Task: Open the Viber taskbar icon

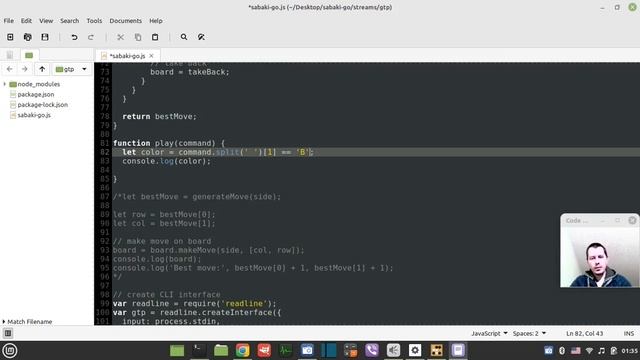Action: 372,351
